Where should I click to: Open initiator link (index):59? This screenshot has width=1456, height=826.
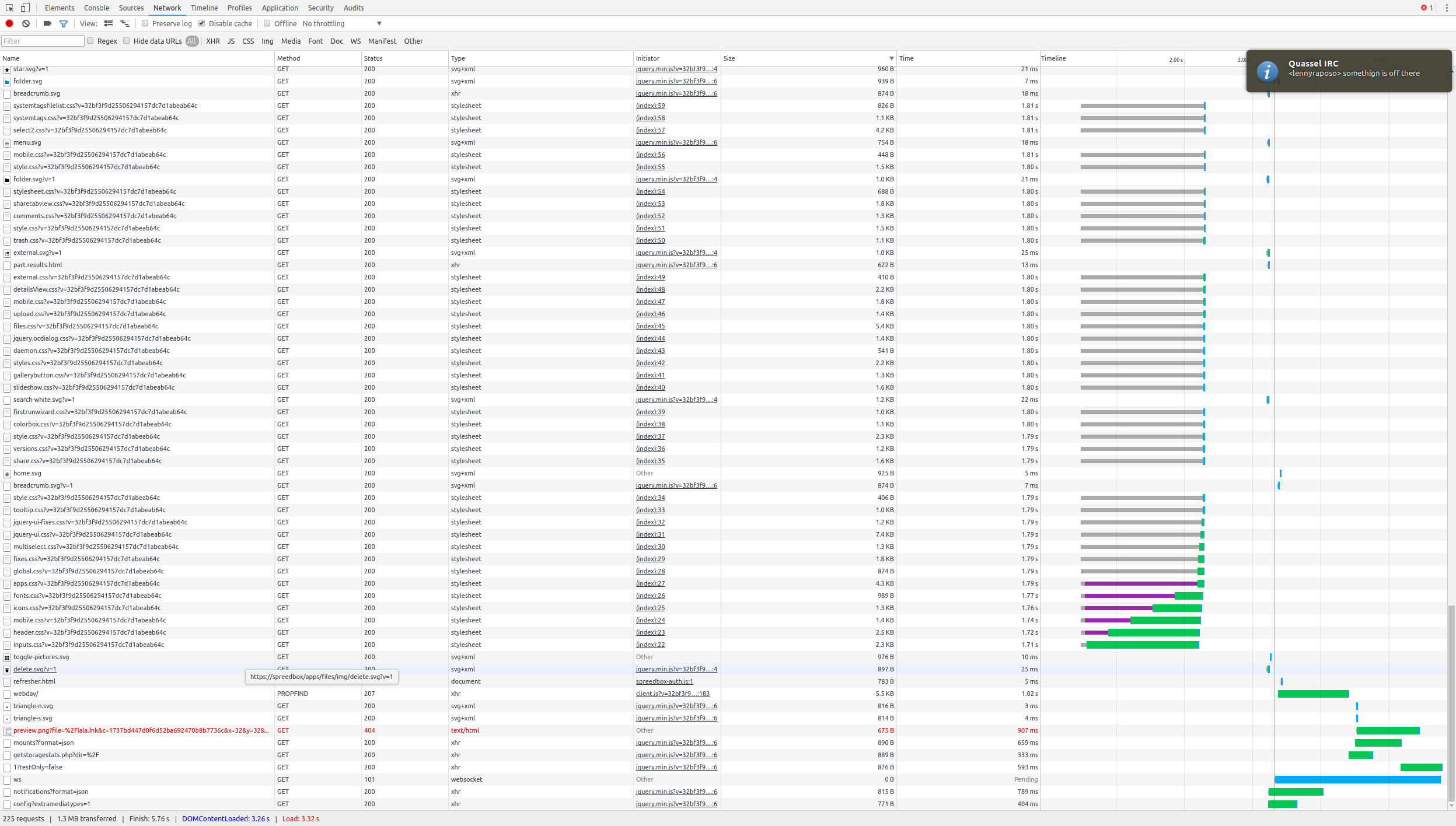650,106
